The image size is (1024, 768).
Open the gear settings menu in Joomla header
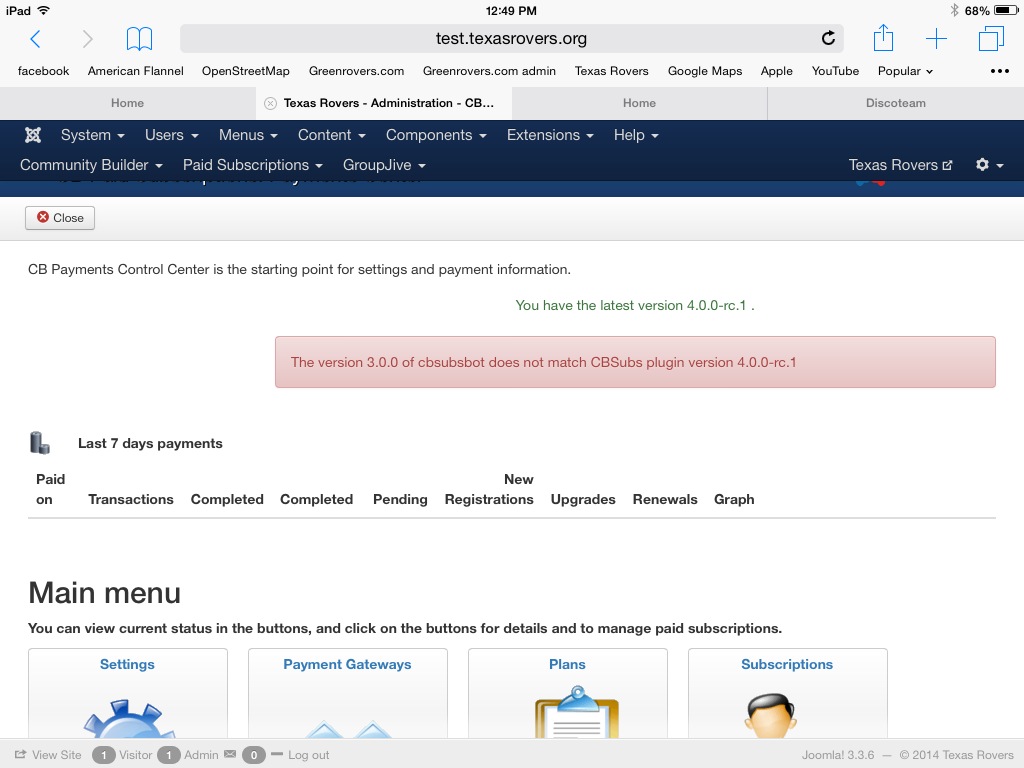989,165
